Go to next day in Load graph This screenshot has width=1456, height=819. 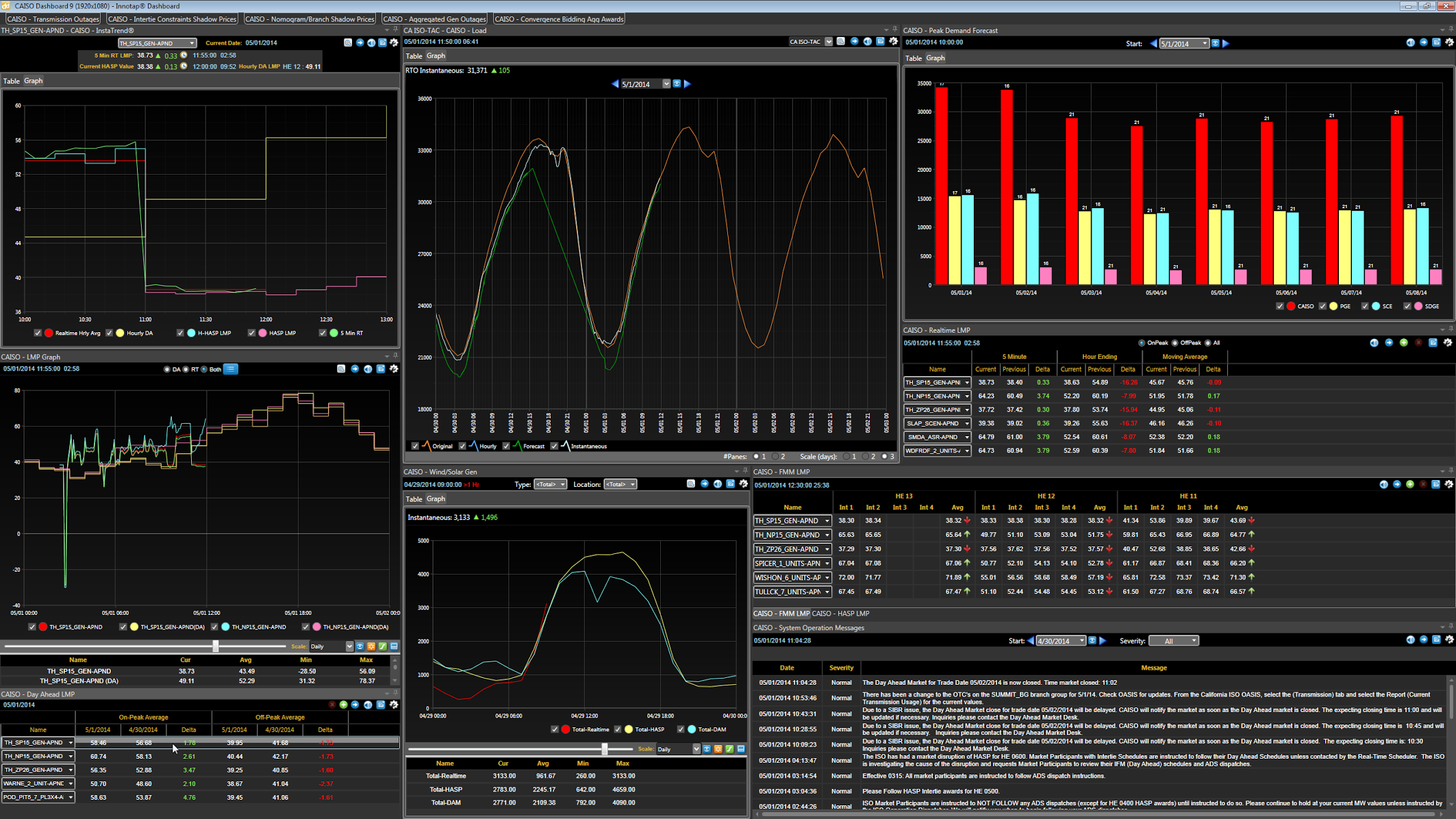click(x=688, y=84)
